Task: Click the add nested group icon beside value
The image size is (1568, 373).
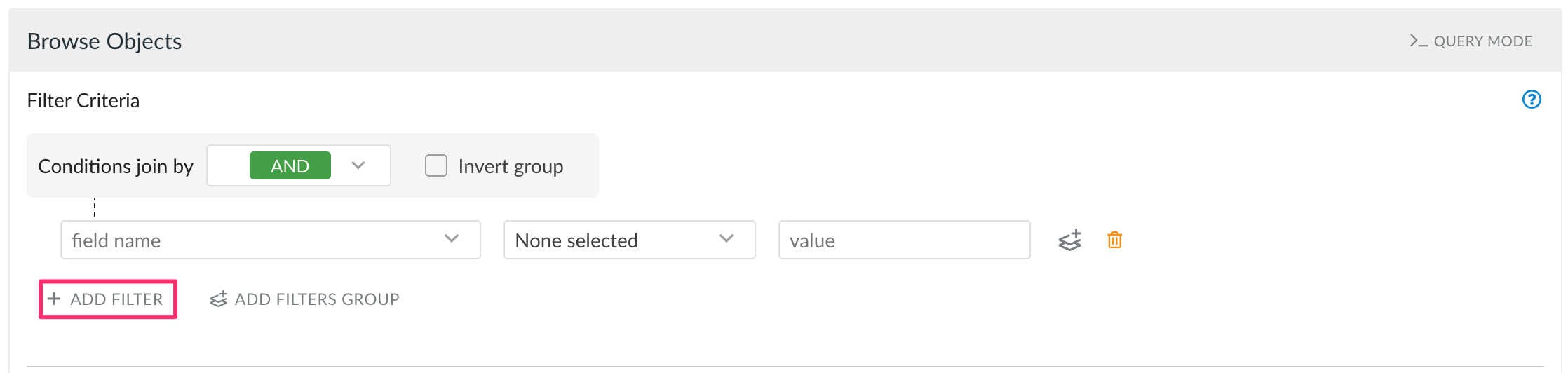Action: pyautogui.click(x=1070, y=240)
